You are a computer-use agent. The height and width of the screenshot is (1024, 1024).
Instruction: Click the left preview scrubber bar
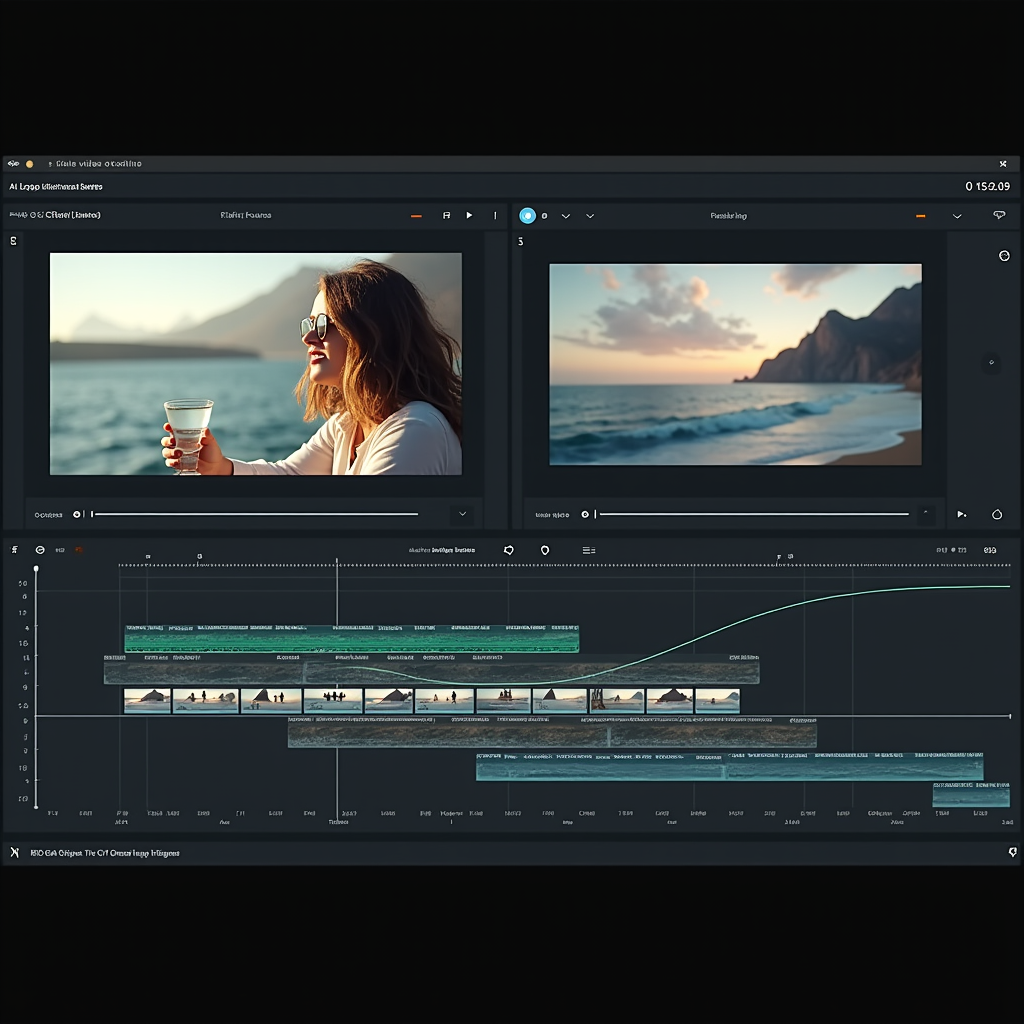(x=255, y=514)
